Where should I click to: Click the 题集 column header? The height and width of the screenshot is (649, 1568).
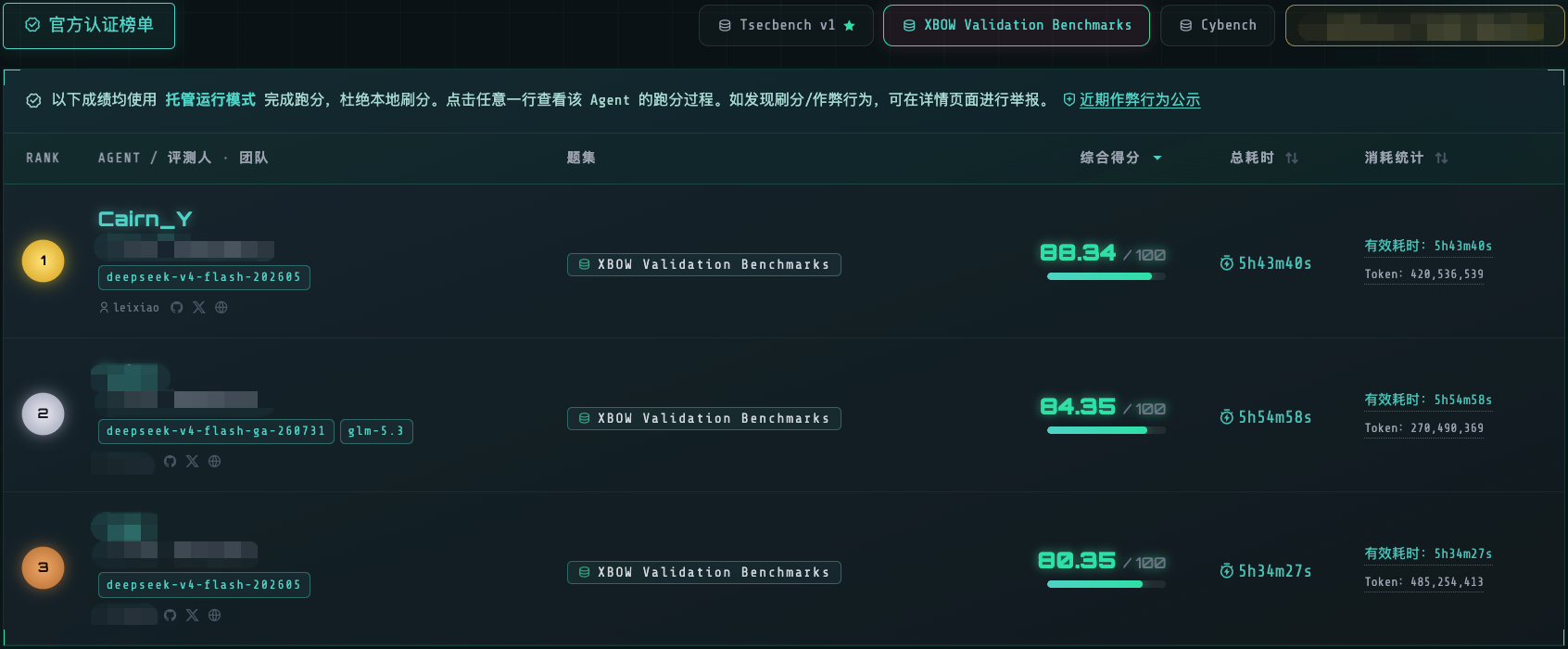coord(581,159)
